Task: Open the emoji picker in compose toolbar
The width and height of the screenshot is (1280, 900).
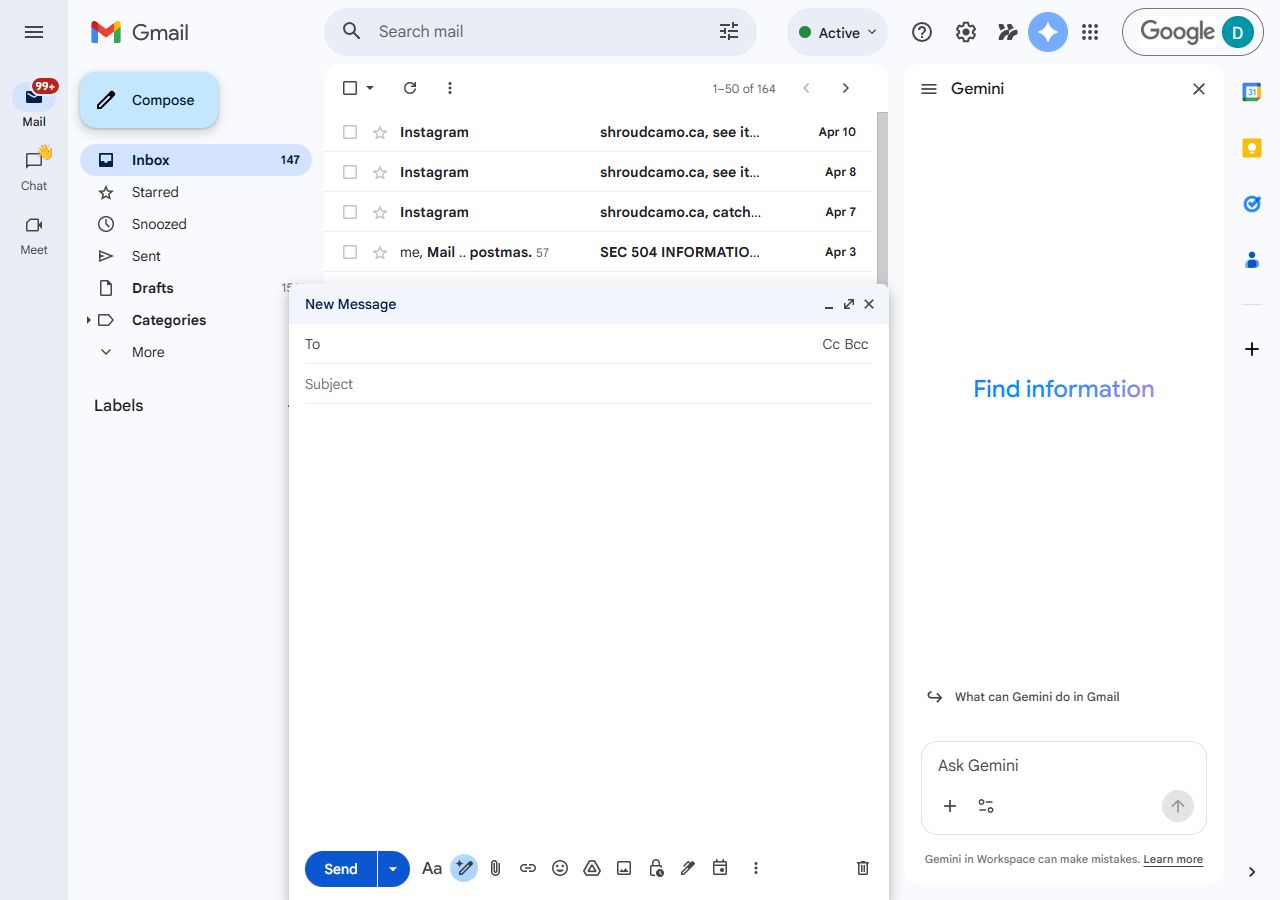Action: (560, 868)
